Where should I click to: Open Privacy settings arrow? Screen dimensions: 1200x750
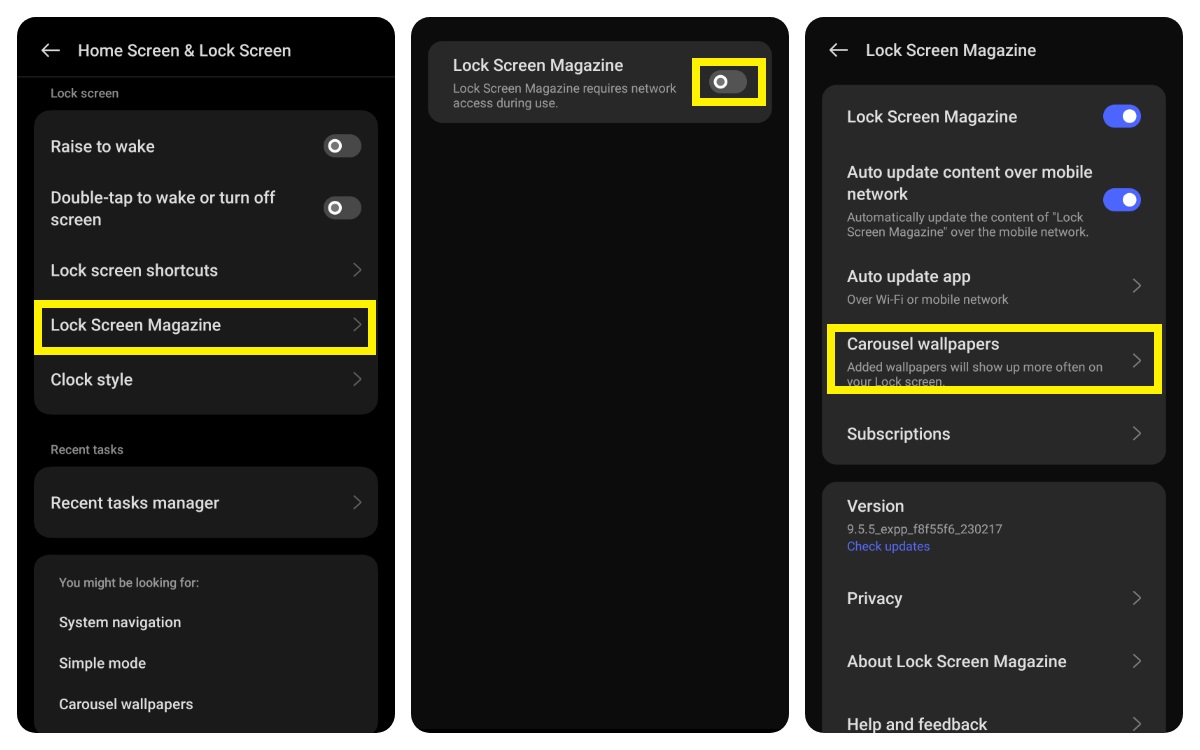point(1136,598)
